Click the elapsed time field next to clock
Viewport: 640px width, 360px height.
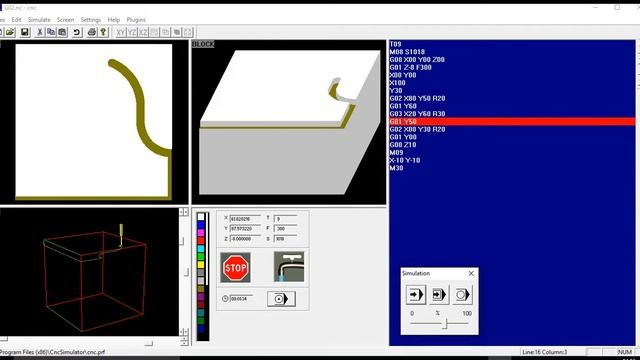(x=241, y=299)
